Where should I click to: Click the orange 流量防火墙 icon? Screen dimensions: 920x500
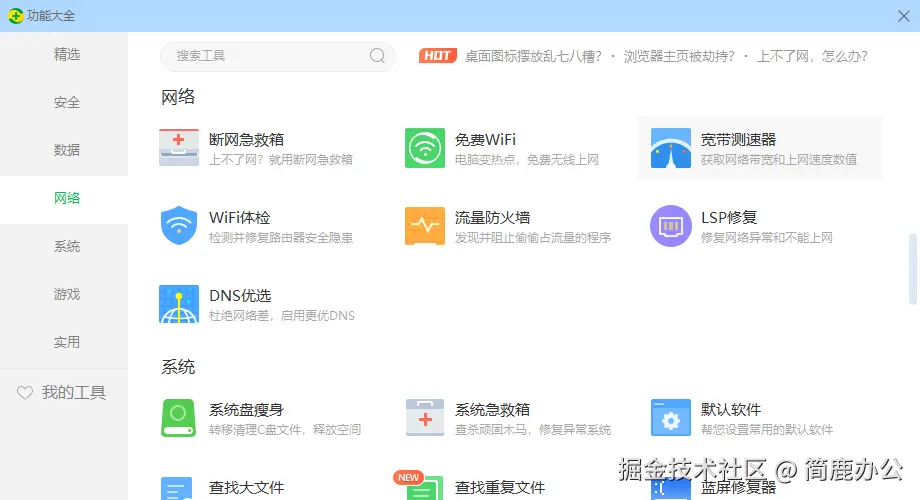pos(425,225)
